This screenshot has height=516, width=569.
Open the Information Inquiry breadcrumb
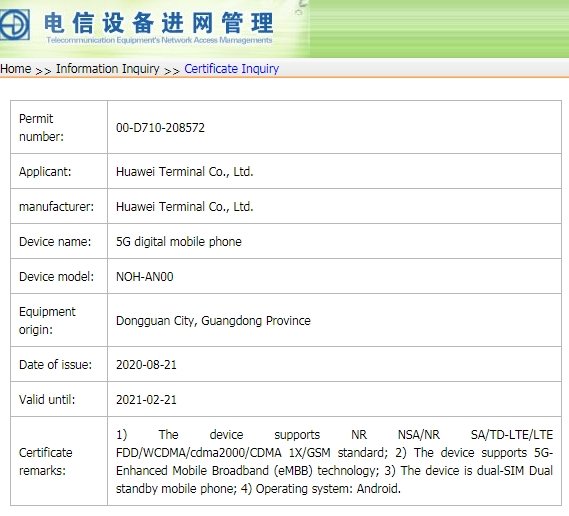[x=107, y=69]
